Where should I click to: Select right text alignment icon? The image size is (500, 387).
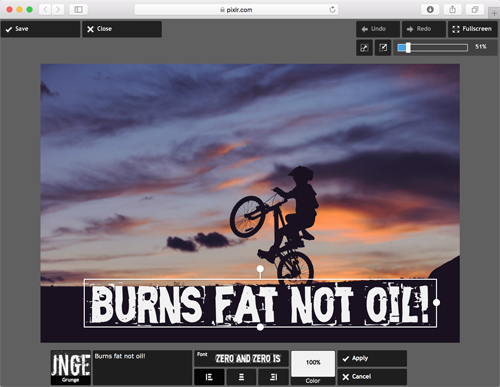click(x=273, y=377)
